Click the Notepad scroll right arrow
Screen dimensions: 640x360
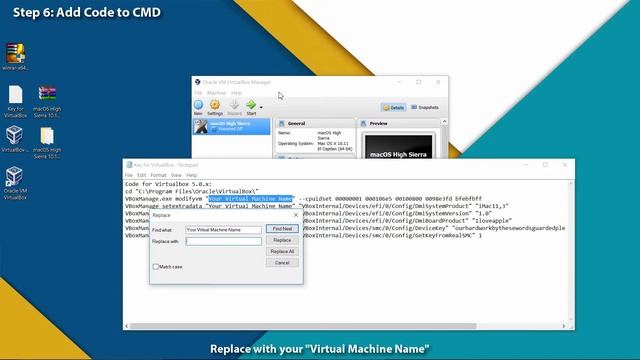[x=564, y=326]
